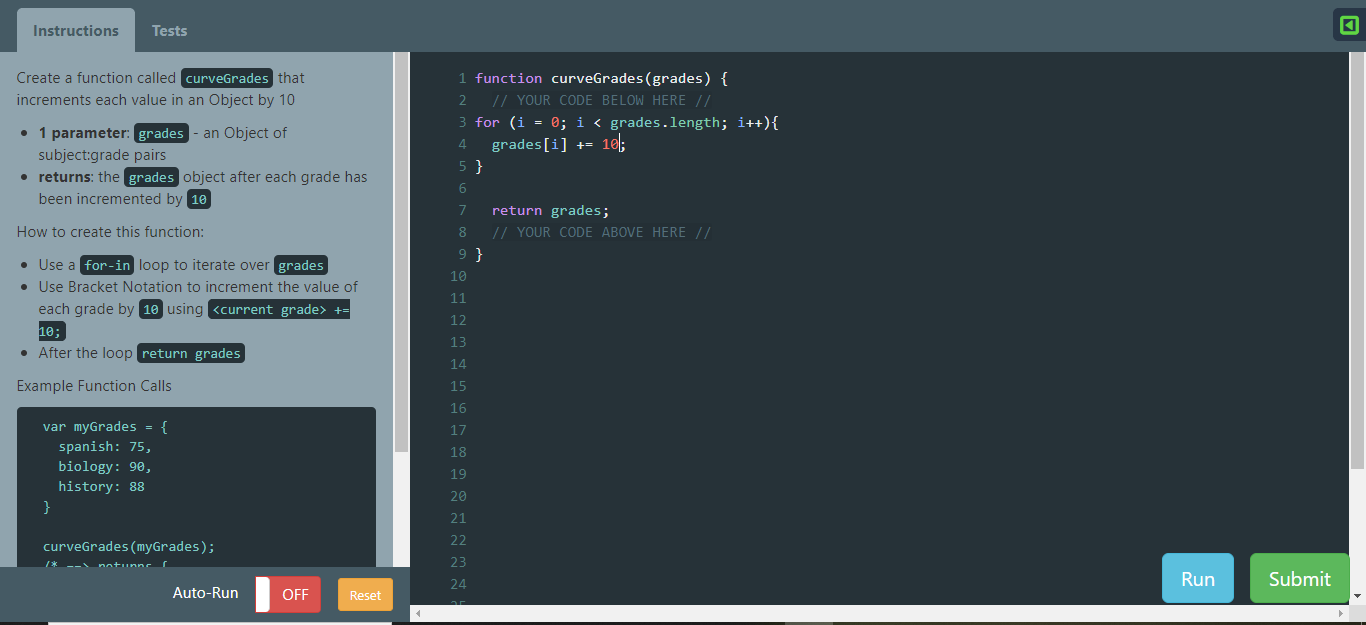Click line number 10 in gutter

click(458, 276)
